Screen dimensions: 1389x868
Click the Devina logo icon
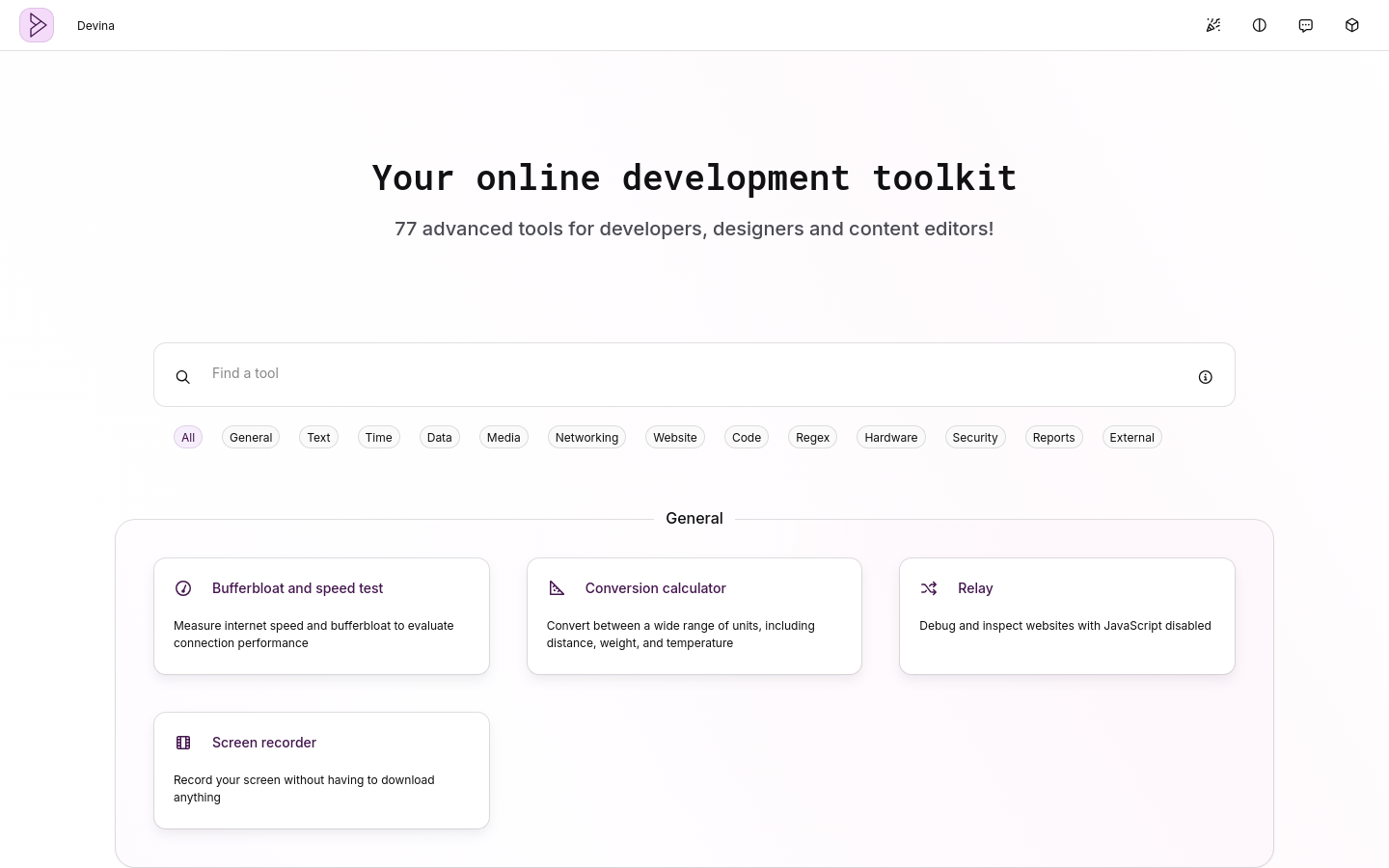(37, 25)
